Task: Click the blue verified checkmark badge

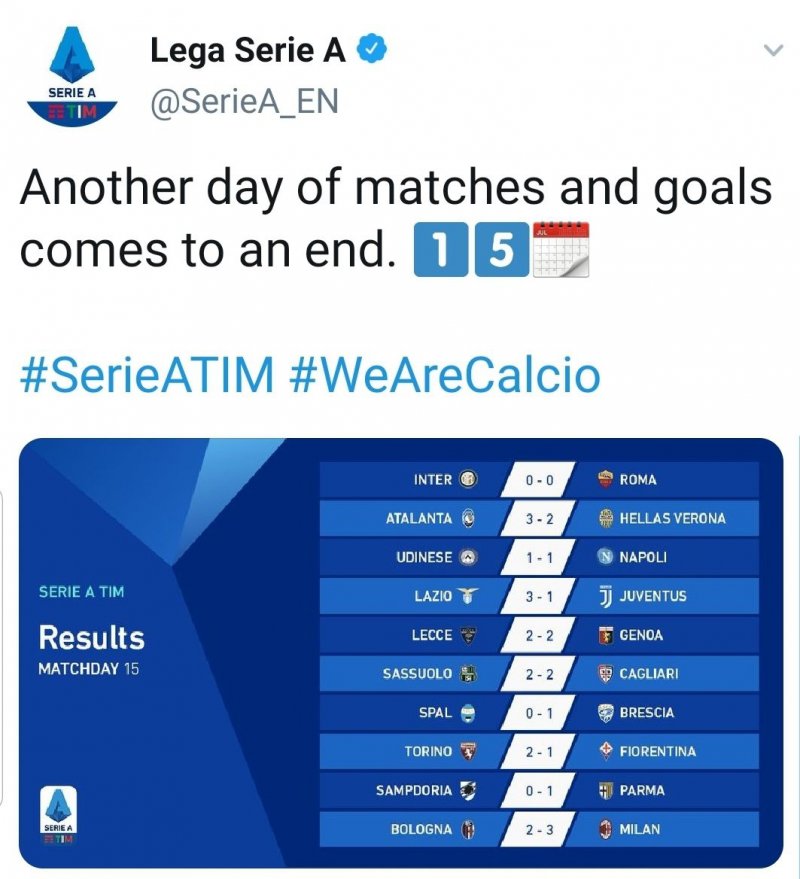Action: tap(371, 46)
